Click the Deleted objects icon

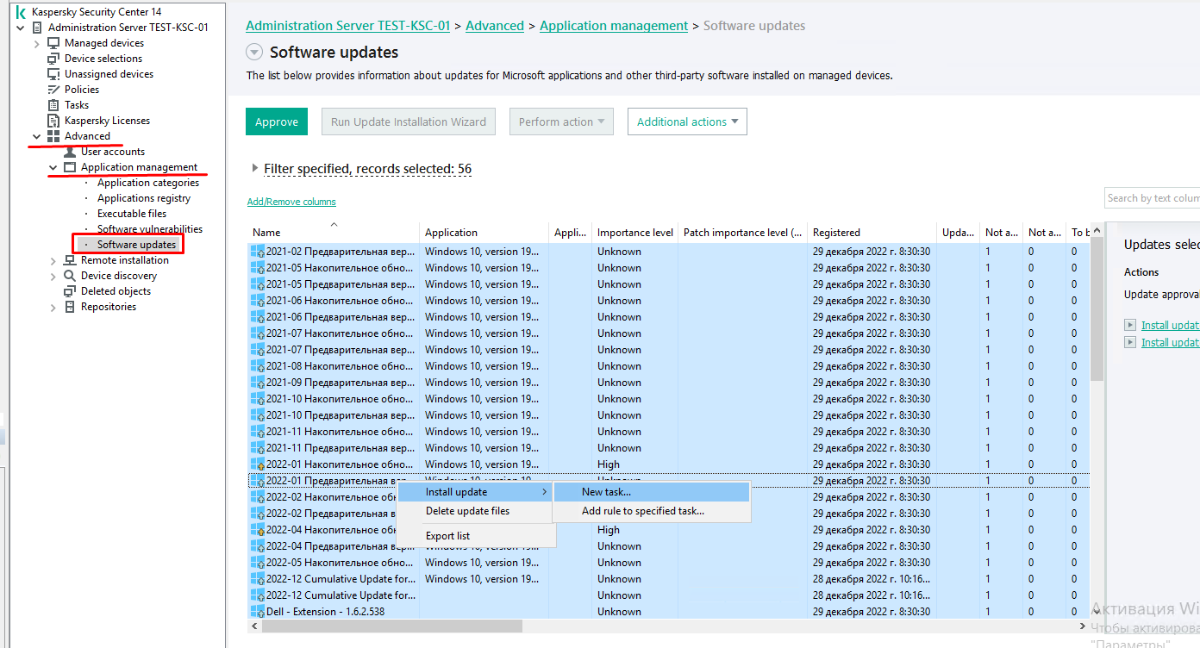pyautogui.click(x=70, y=291)
